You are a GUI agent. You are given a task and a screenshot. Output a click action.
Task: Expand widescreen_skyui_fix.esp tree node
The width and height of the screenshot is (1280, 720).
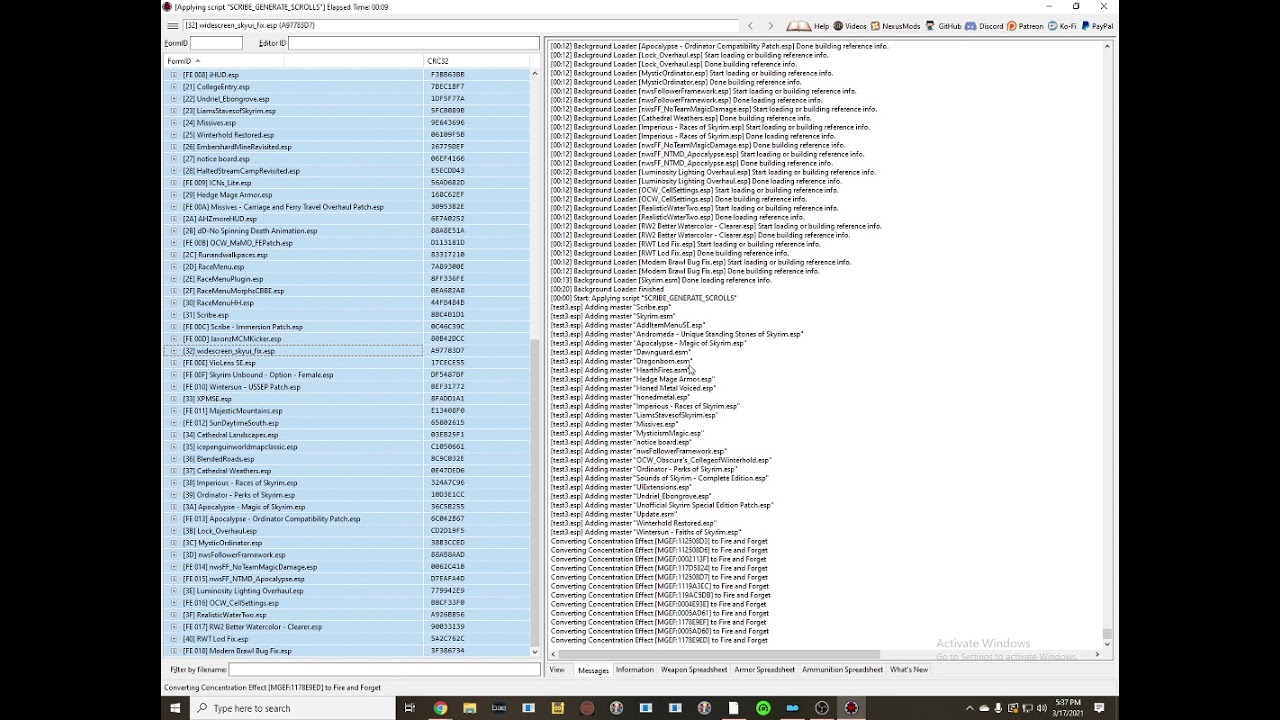click(x=173, y=351)
